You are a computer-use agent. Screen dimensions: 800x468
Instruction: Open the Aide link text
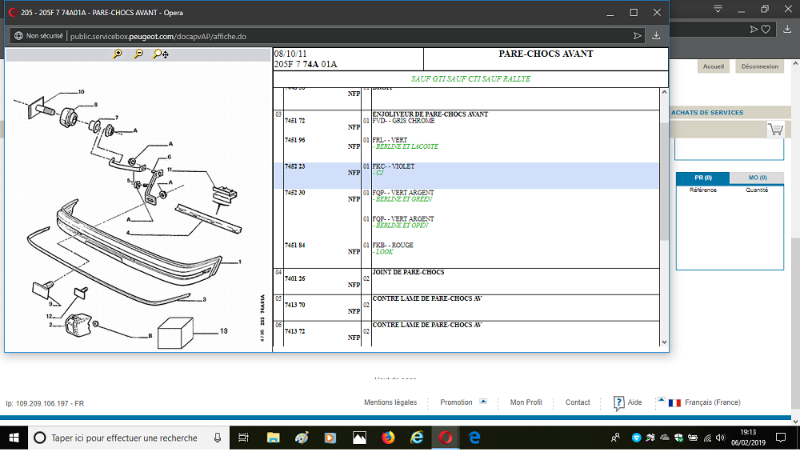pyautogui.click(x=635, y=403)
